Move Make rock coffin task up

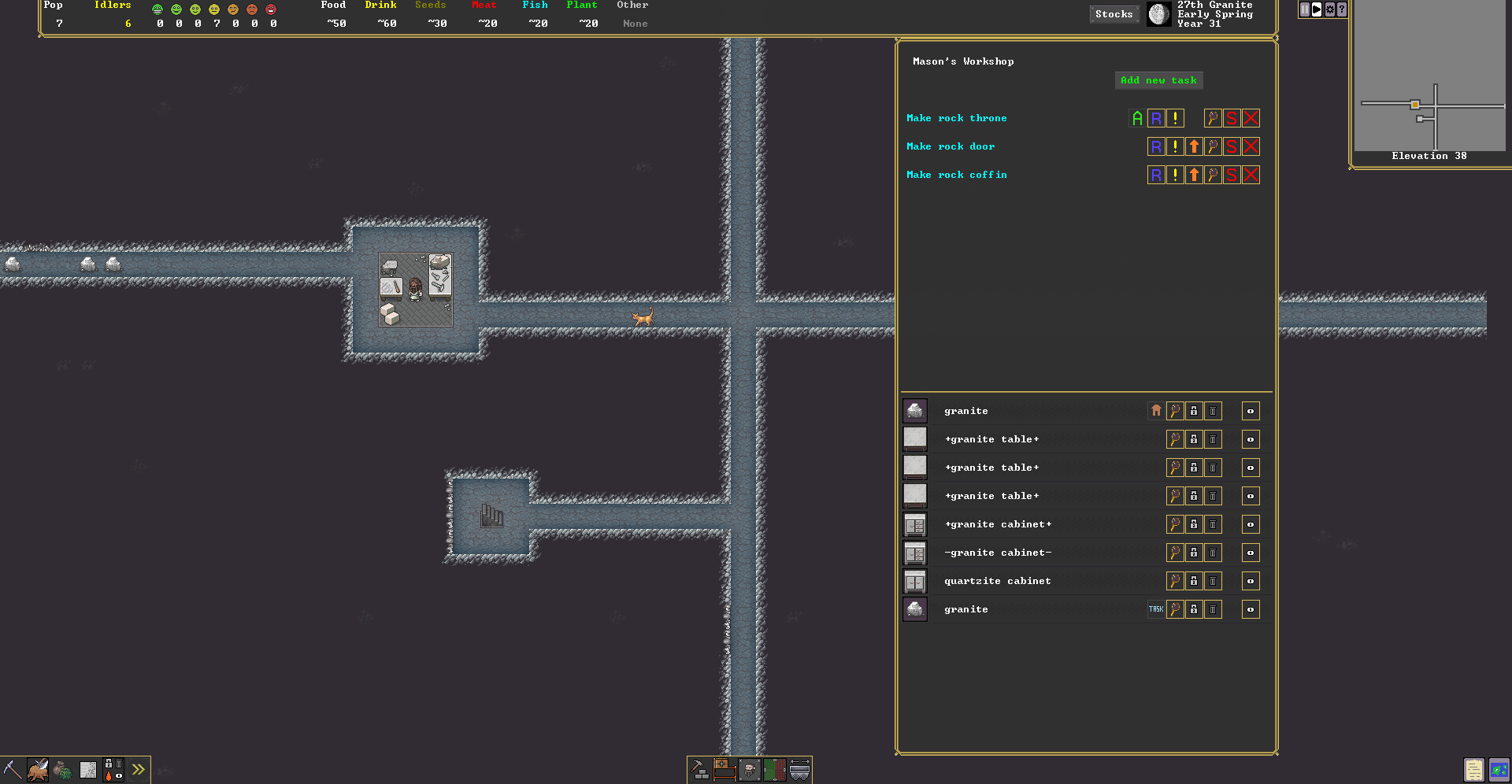pyautogui.click(x=1194, y=175)
